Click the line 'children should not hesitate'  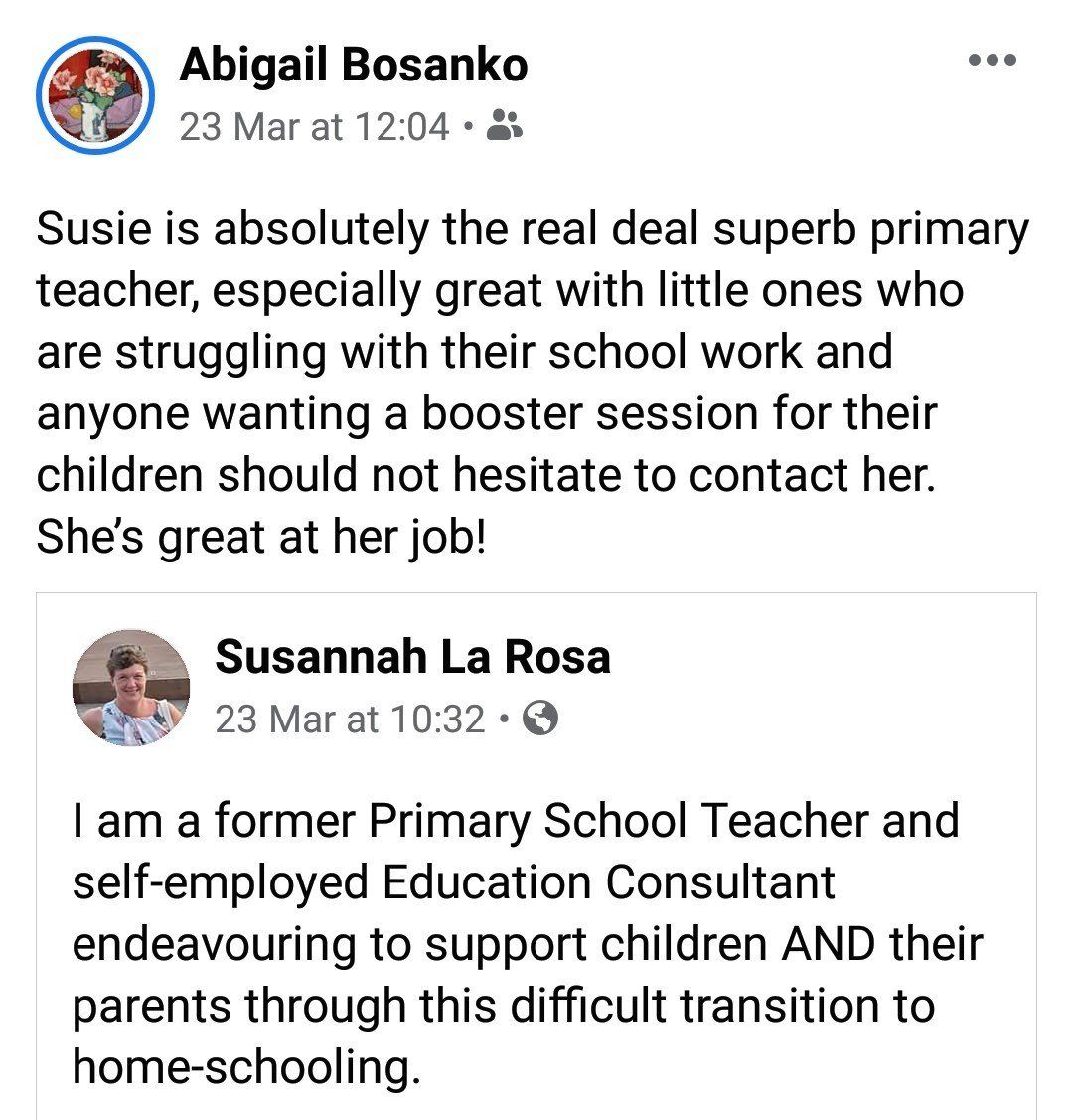[x=486, y=475]
